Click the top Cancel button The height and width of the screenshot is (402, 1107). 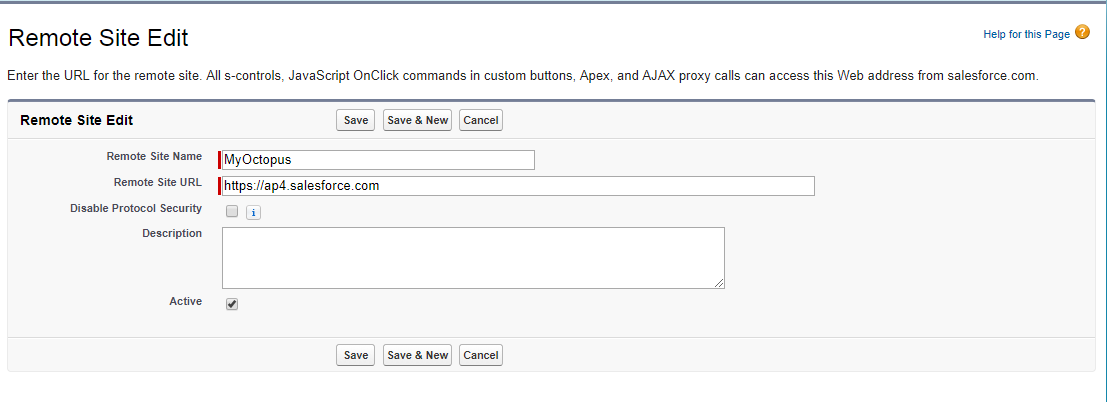click(x=481, y=120)
